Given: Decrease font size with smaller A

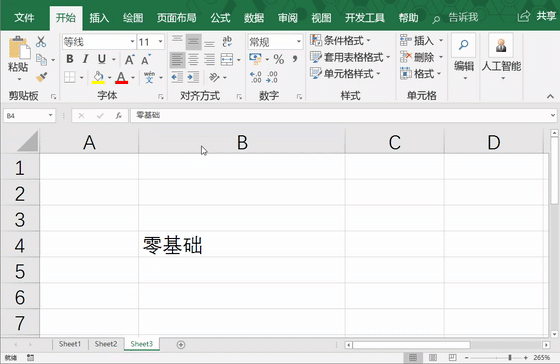Looking at the screenshot, I should (x=145, y=59).
